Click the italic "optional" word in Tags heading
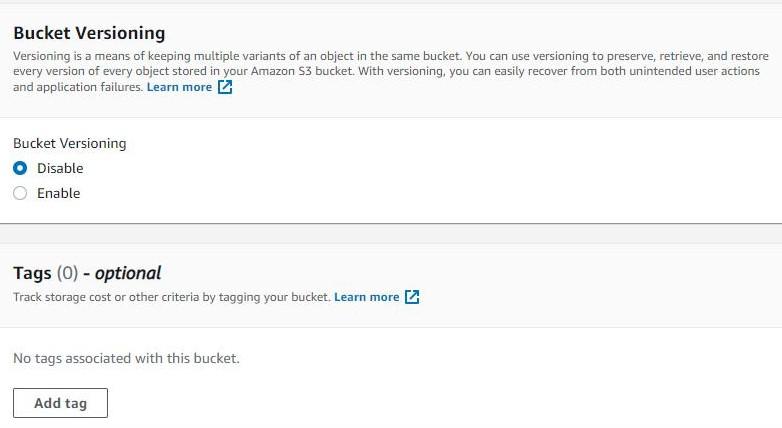 tap(128, 273)
